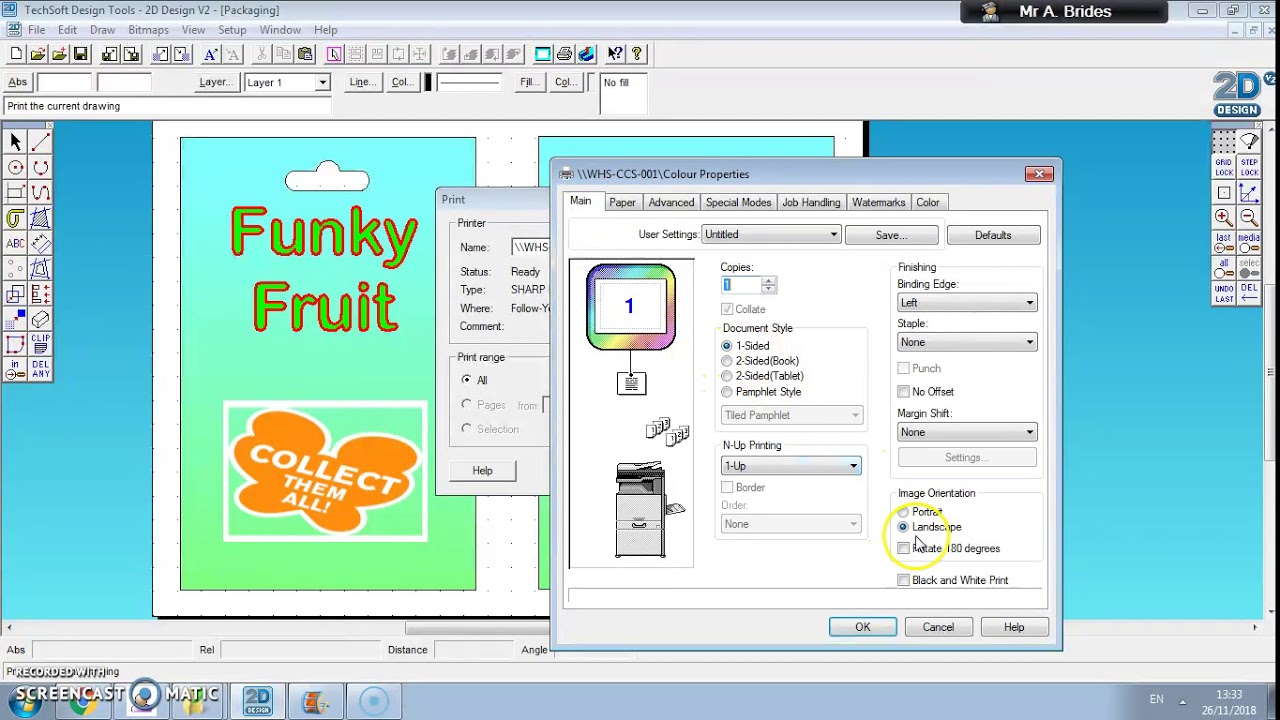1280x720 pixels.
Task: Click the Windows Start button
Action: (26, 702)
